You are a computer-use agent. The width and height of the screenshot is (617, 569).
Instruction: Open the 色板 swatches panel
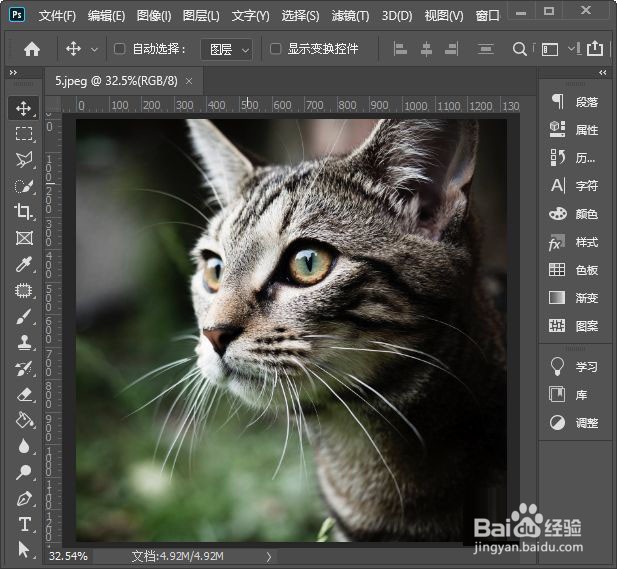coord(574,270)
